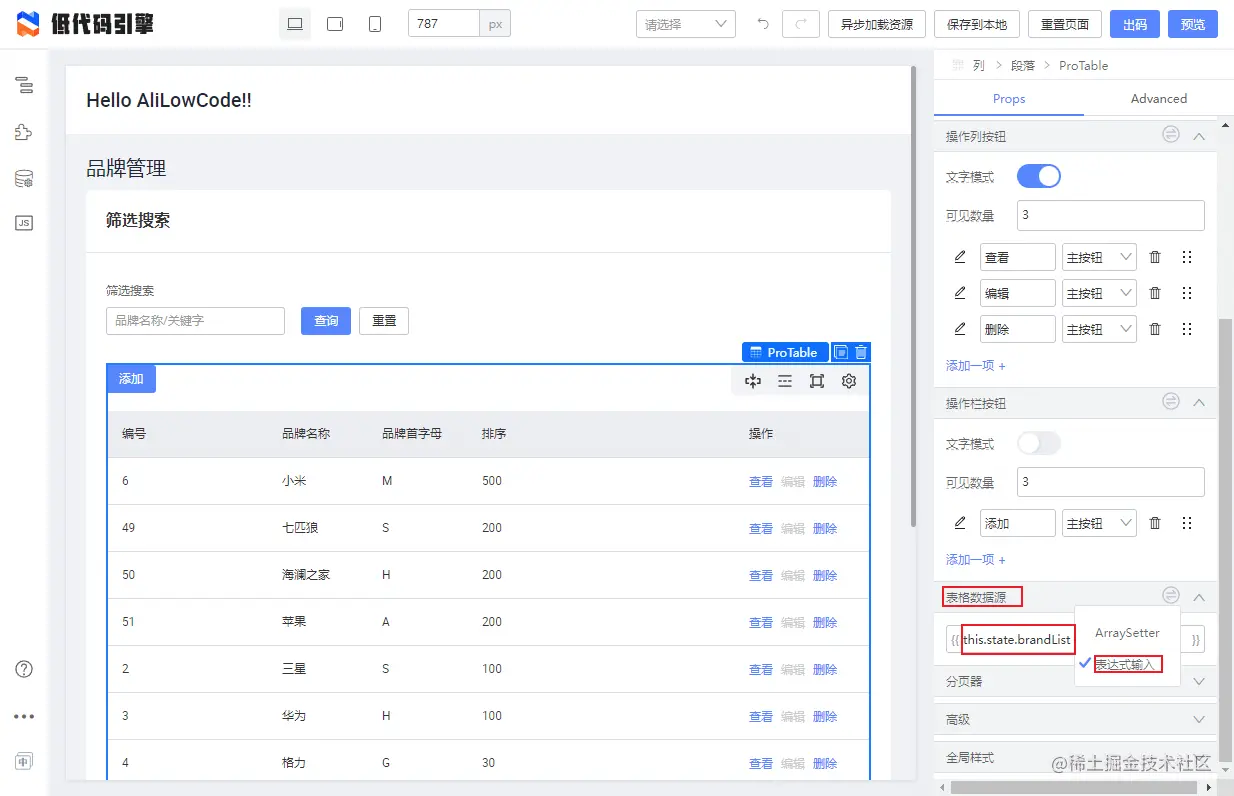
Task: Click the table row density icon
Action: point(785,381)
